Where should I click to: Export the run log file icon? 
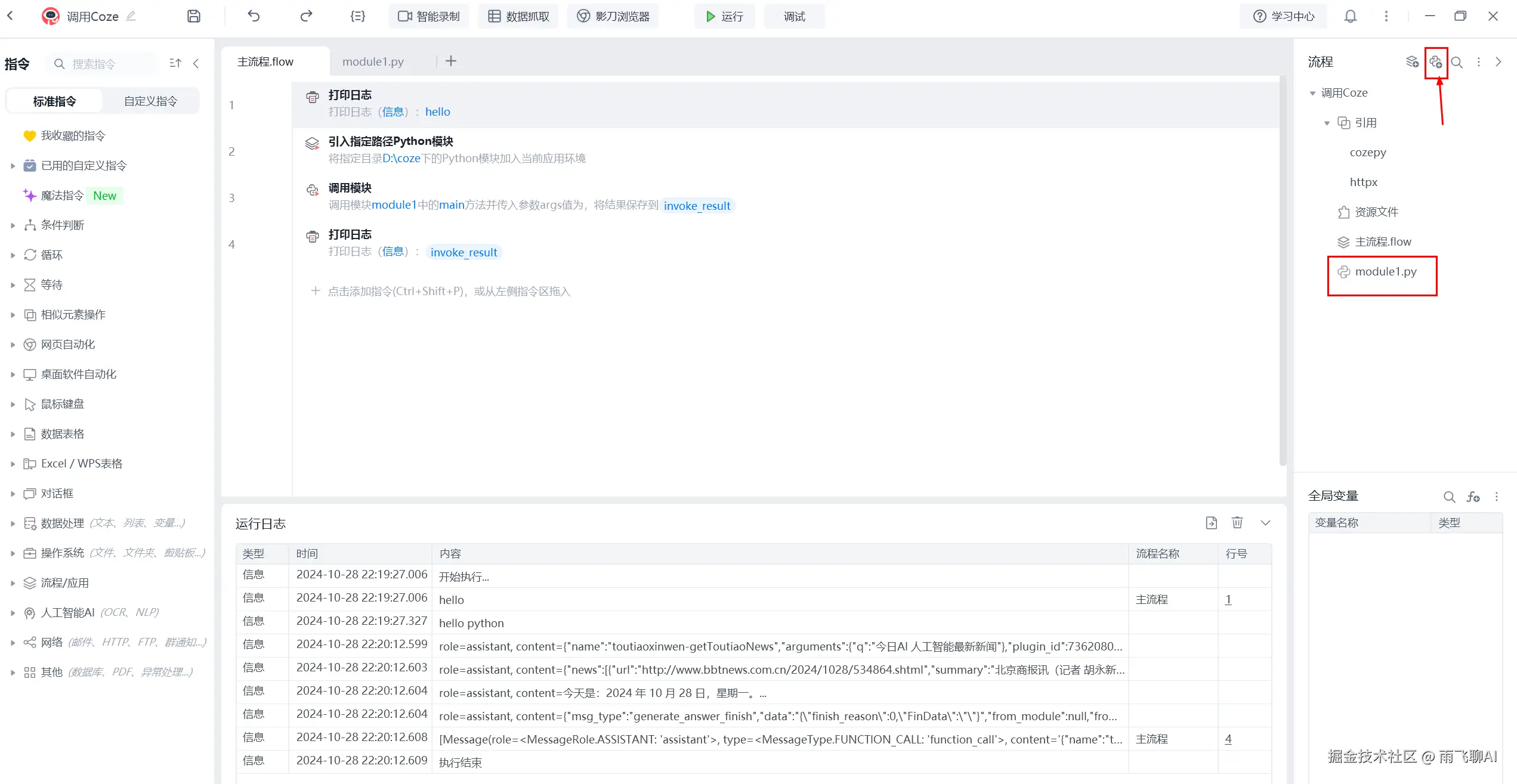(1211, 523)
